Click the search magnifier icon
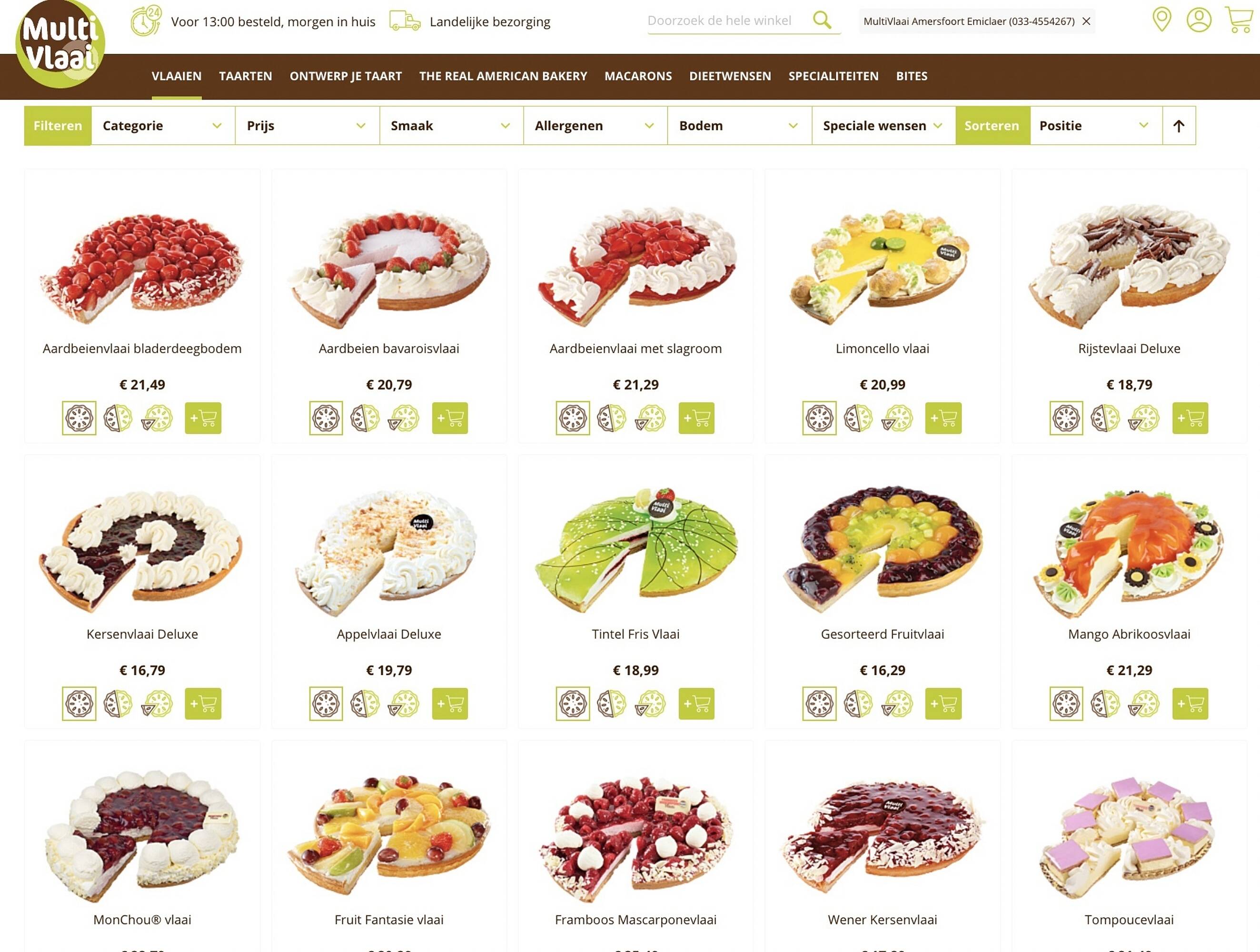This screenshot has width=1260, height=952. [x=822, y=20]
